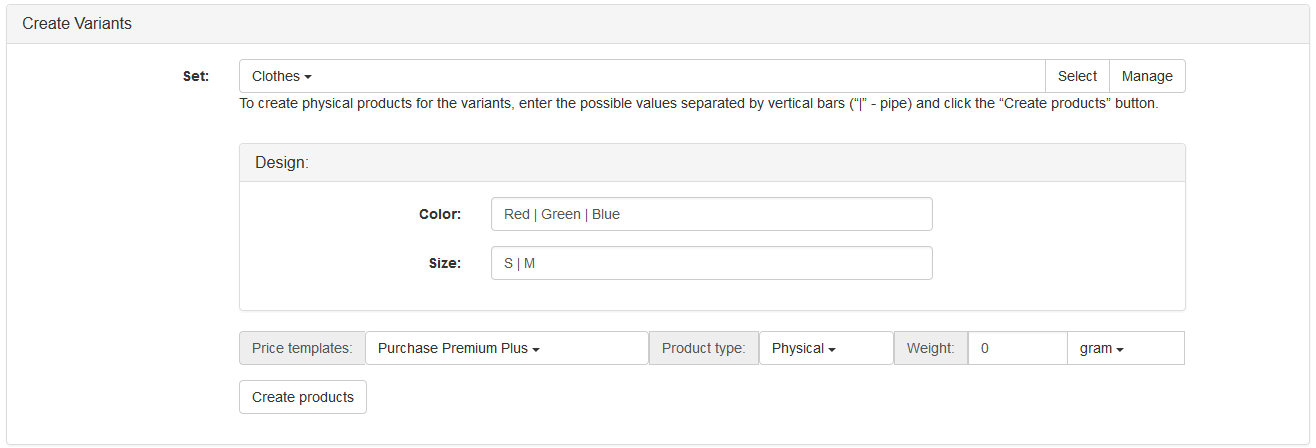Click the Price templates addon label

tap(302, 348)
